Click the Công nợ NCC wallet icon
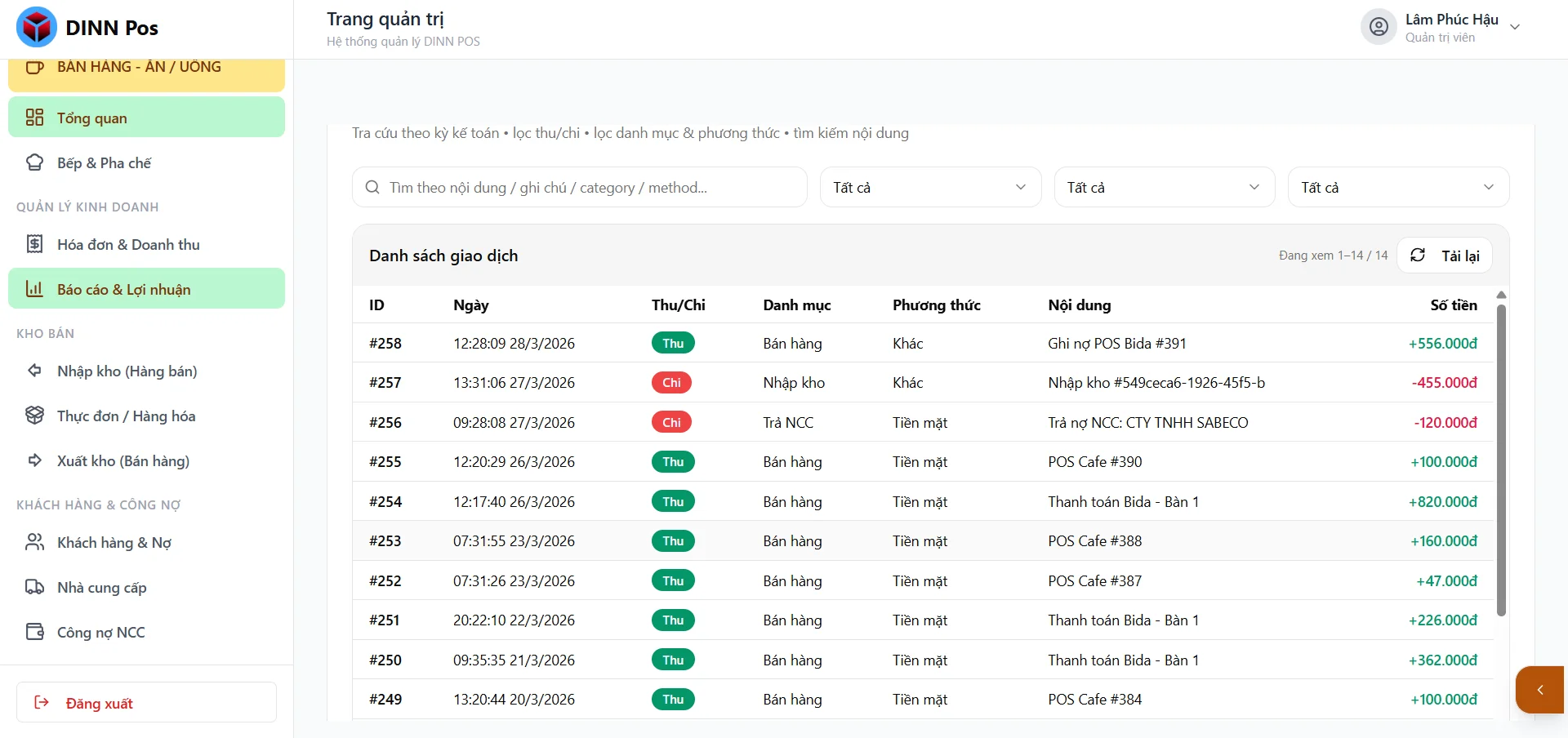1568x738 pixels. (34, 632)
